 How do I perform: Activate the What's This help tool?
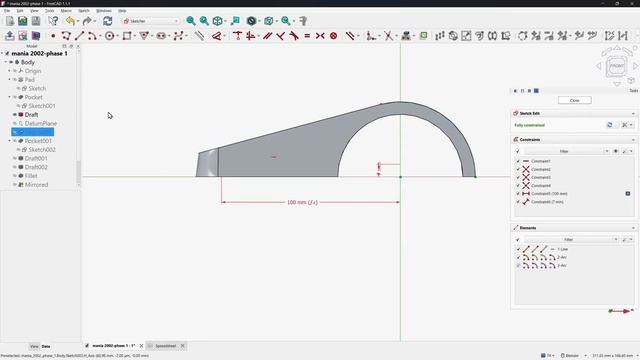(53, 21)
